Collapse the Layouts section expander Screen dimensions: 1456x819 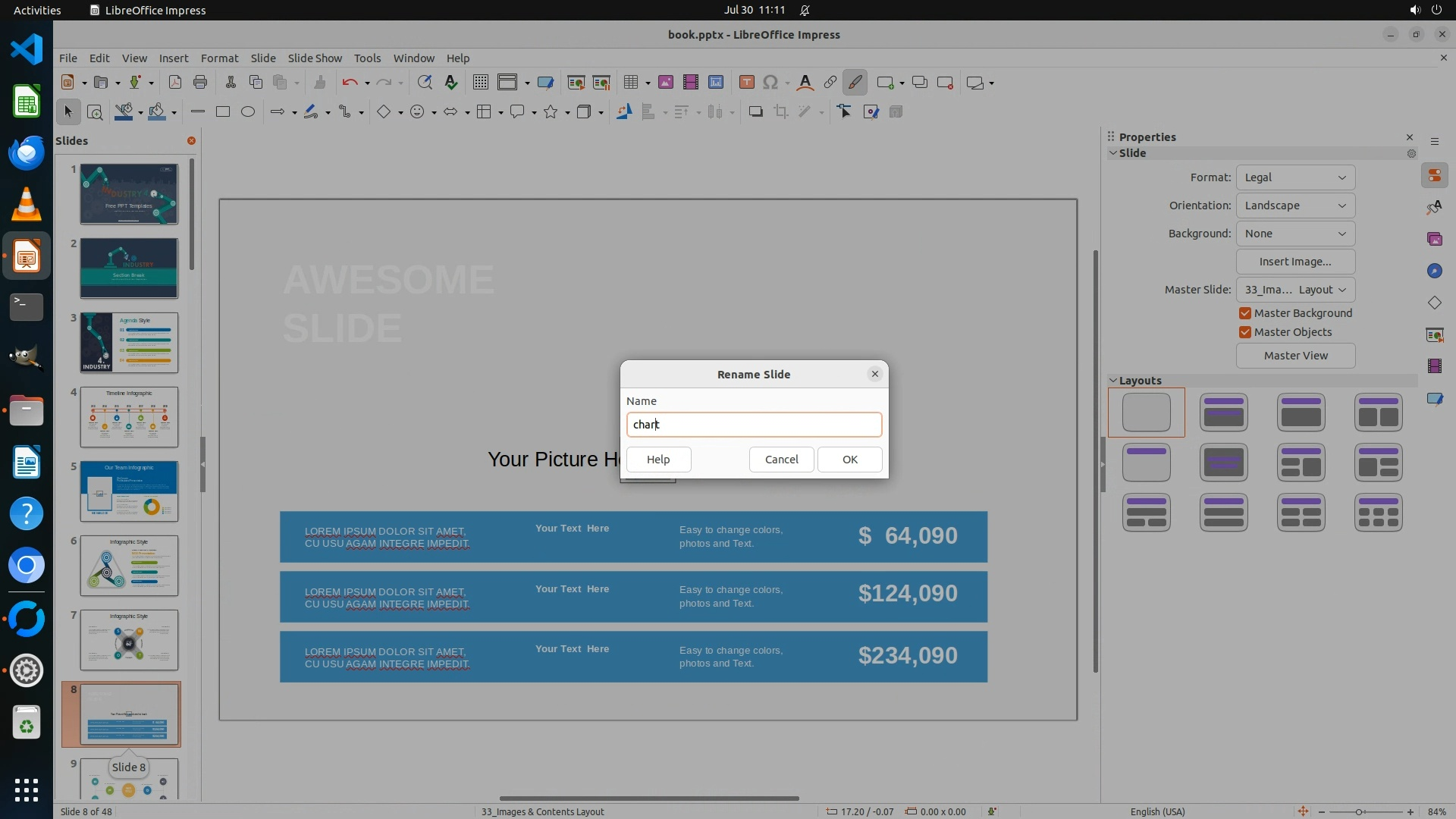[x=1113, y=381]
